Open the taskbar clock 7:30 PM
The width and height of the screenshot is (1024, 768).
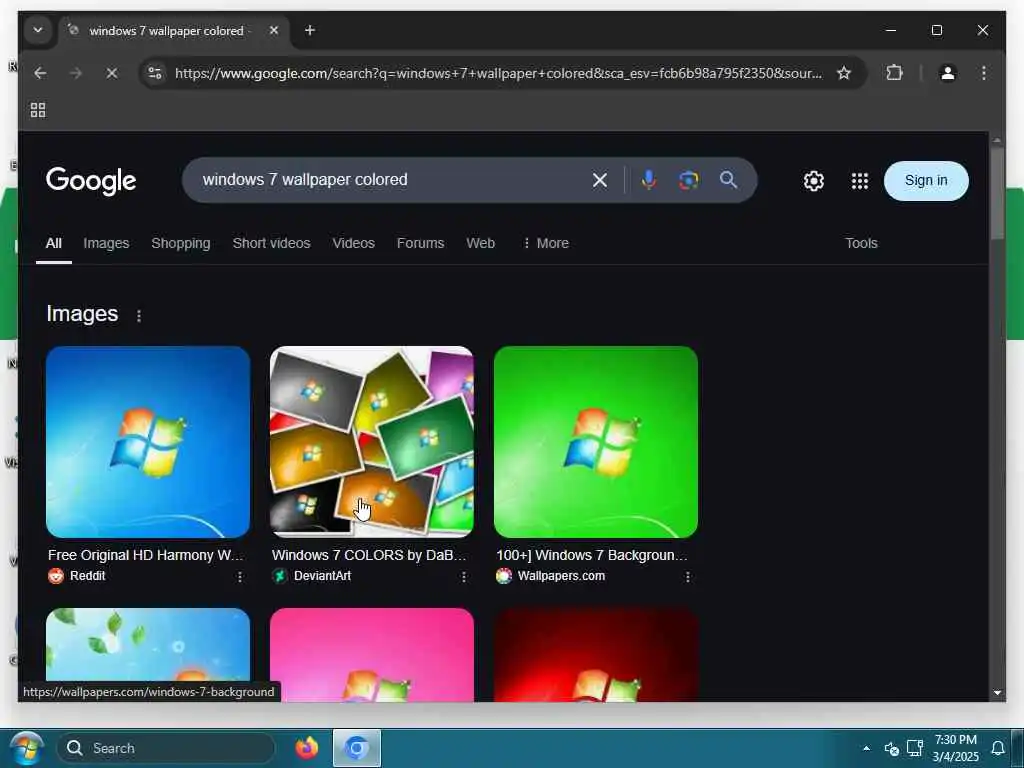955,748
